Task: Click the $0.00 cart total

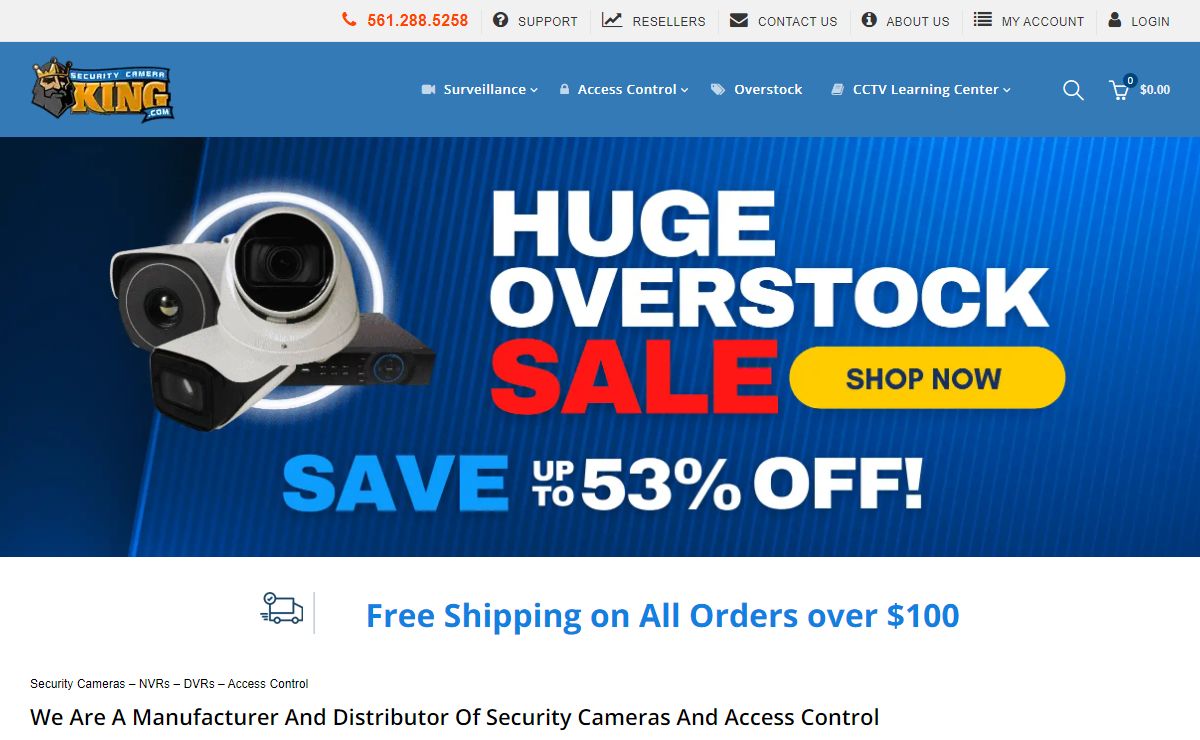Action: click(x=1155, y=90)
